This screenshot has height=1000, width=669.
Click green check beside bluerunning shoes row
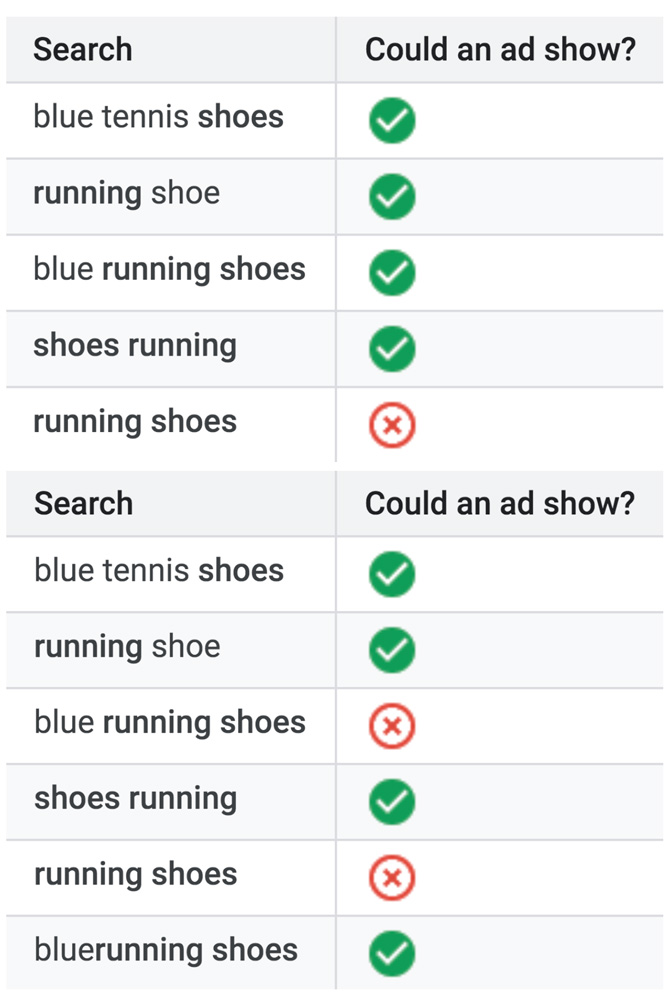coord(392,953)
